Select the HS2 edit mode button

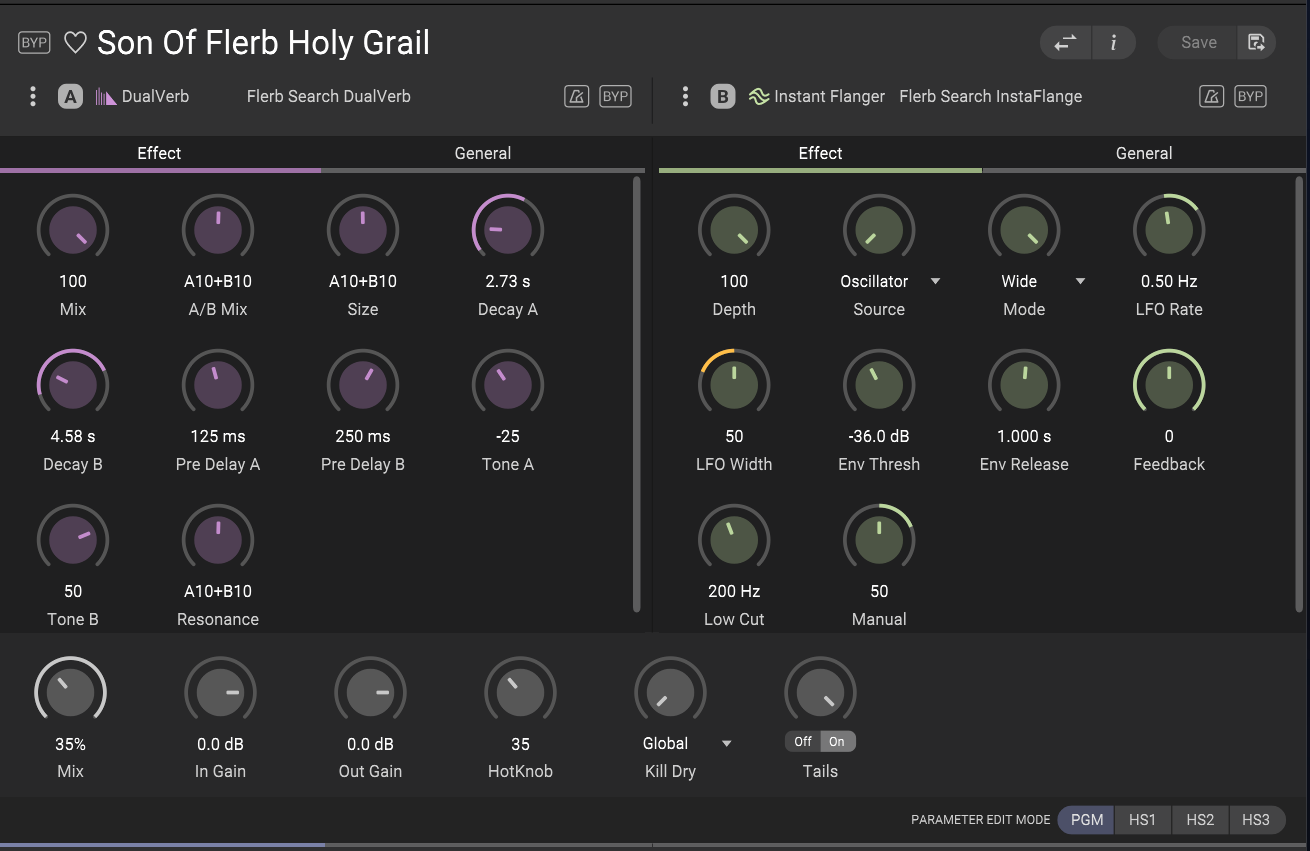click(x=1200, y=820)
